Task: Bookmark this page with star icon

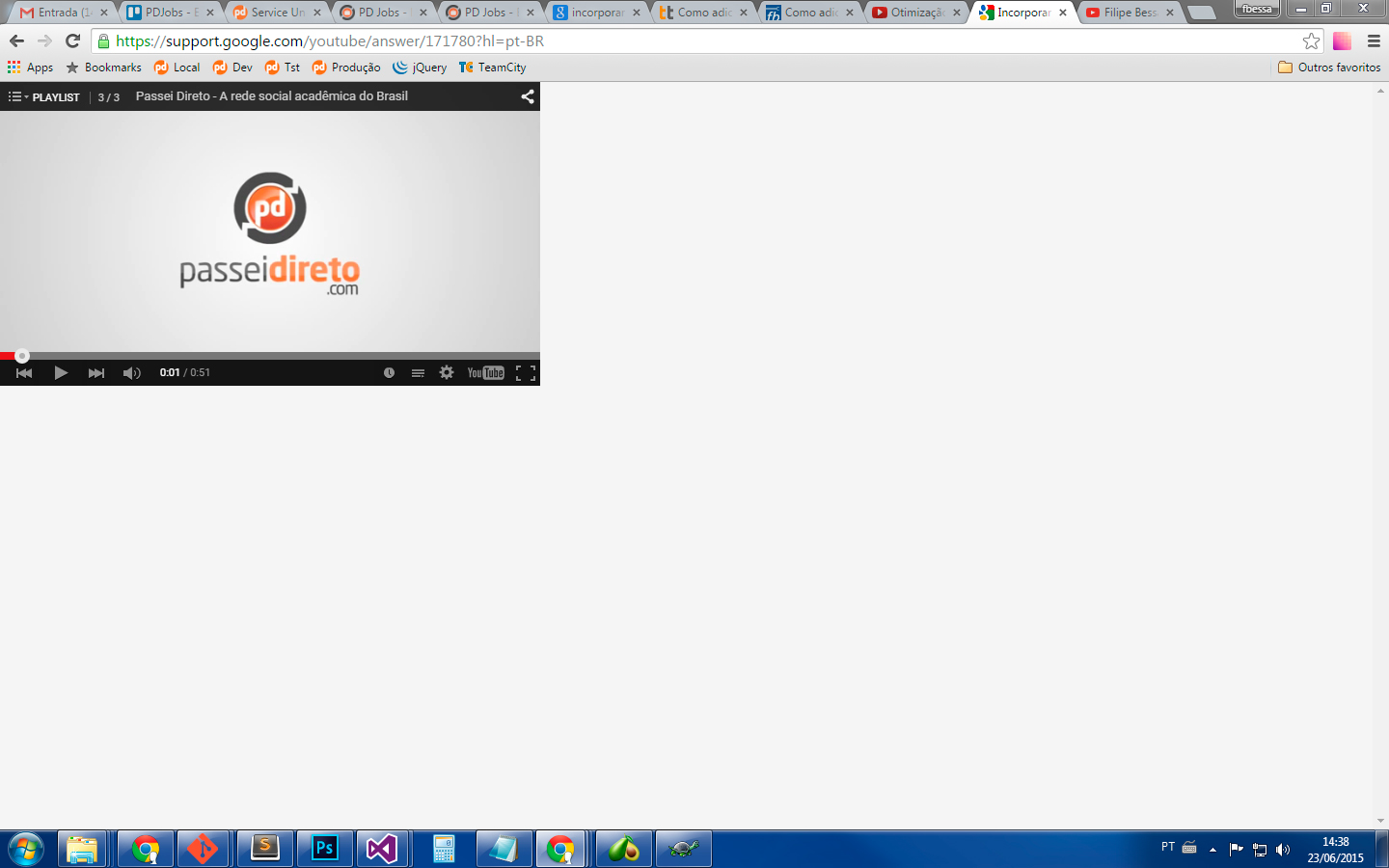Action: tap(1311, 41)
